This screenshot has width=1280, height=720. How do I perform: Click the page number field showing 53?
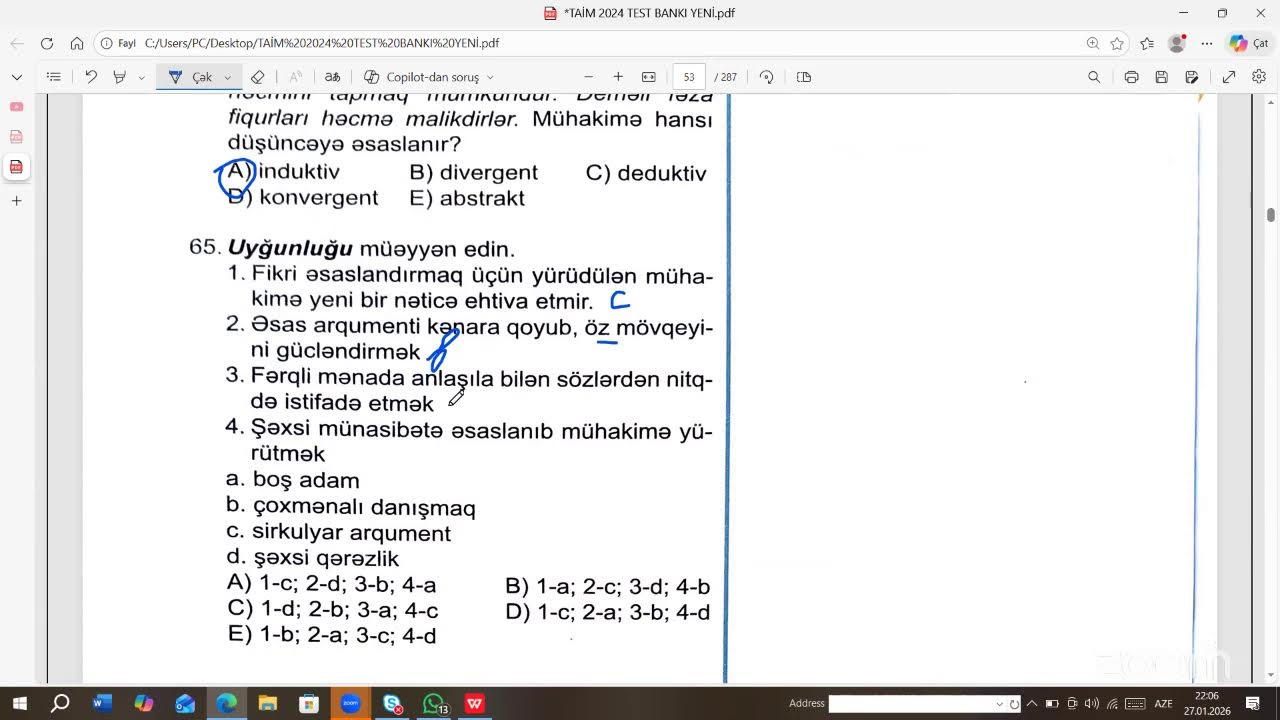[689, 77]
